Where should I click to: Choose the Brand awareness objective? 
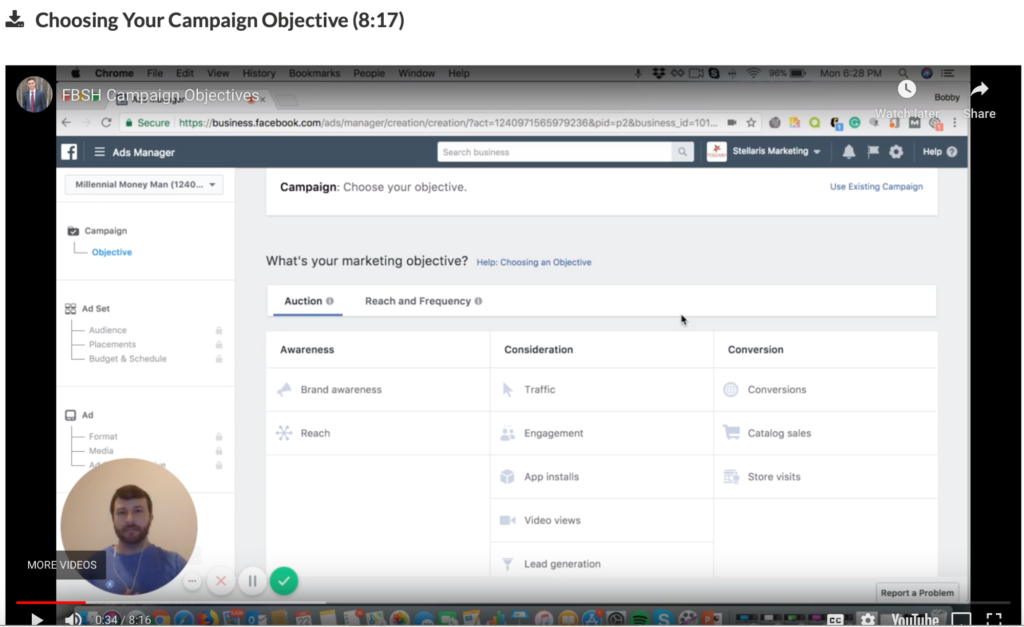tap(377, 389)
